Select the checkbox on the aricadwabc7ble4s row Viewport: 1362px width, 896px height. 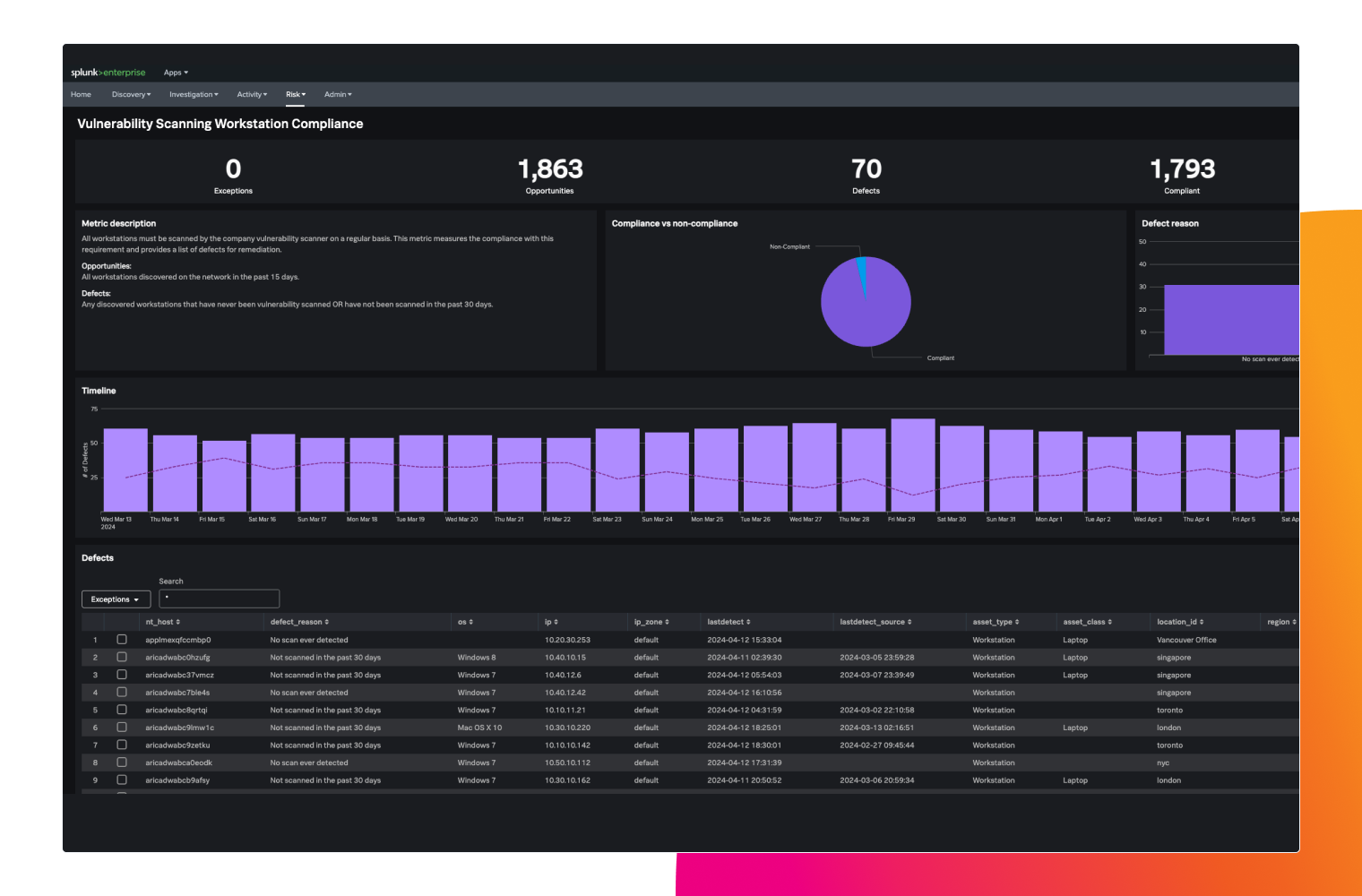click(x=122, y=692)
